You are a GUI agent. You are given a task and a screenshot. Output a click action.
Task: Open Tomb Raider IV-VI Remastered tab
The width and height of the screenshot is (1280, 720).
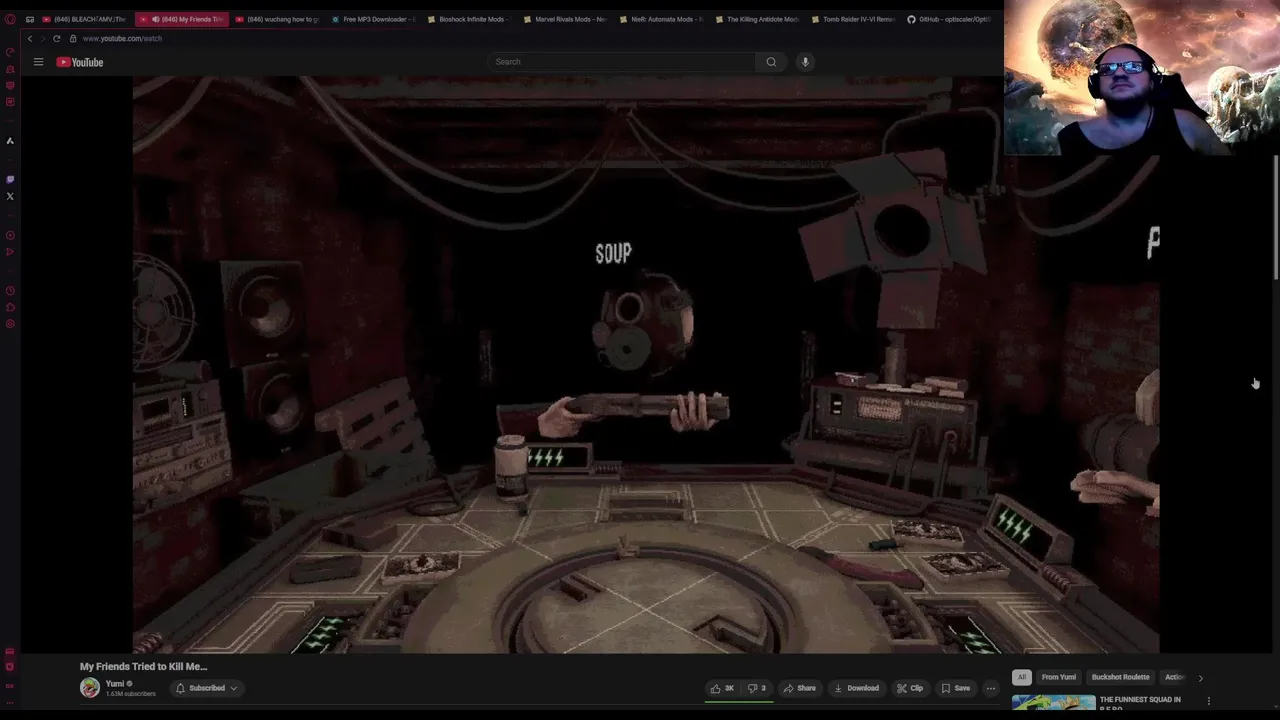point(853,19)
